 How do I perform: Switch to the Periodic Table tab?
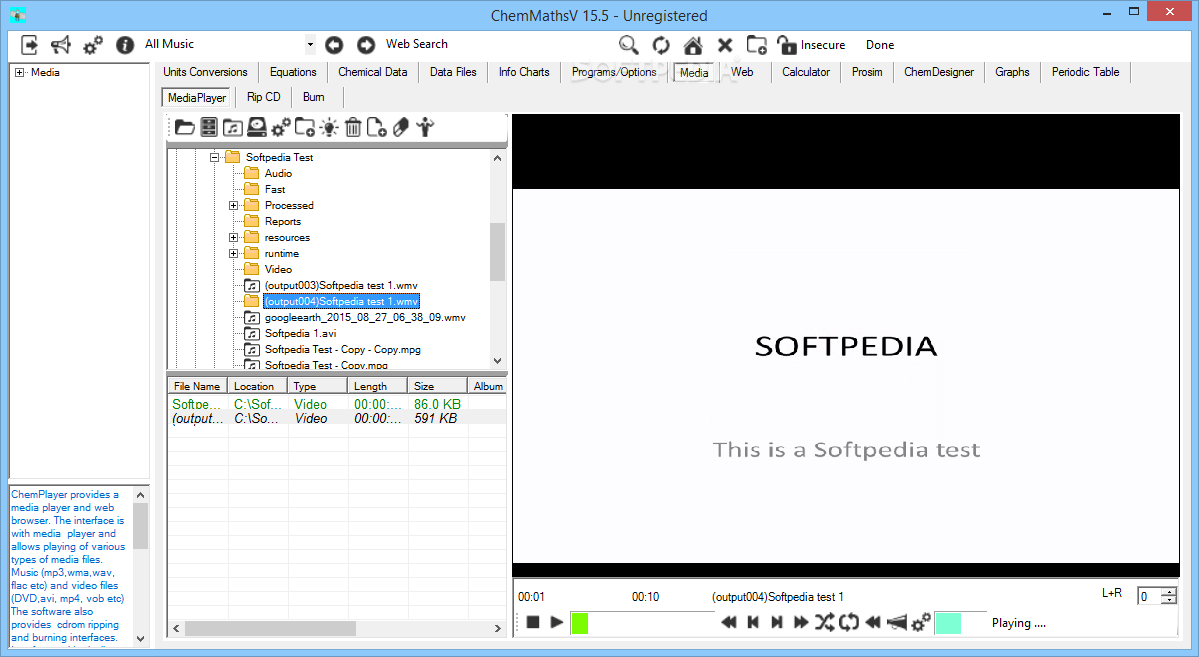point(1085,72)
